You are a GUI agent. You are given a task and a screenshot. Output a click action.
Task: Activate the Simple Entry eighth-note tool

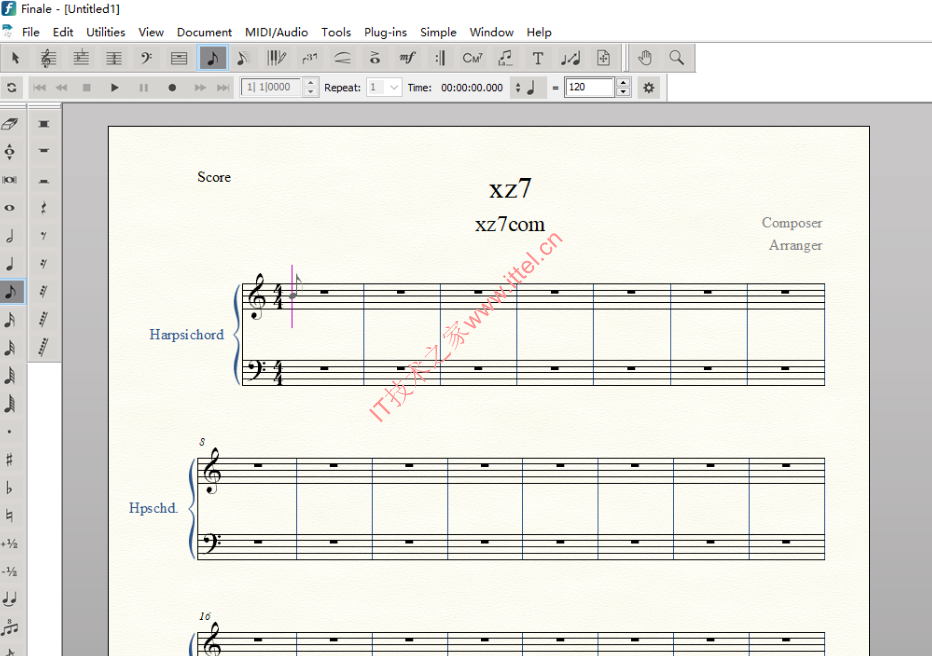tap(212, 58)
